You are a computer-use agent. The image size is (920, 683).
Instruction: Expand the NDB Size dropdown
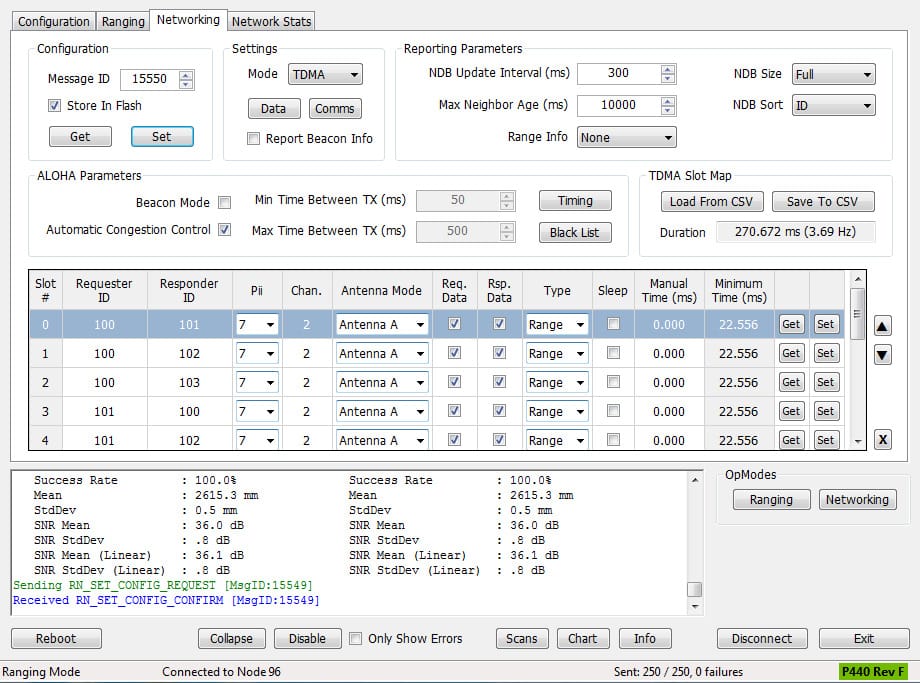click(x=833, y=74)
